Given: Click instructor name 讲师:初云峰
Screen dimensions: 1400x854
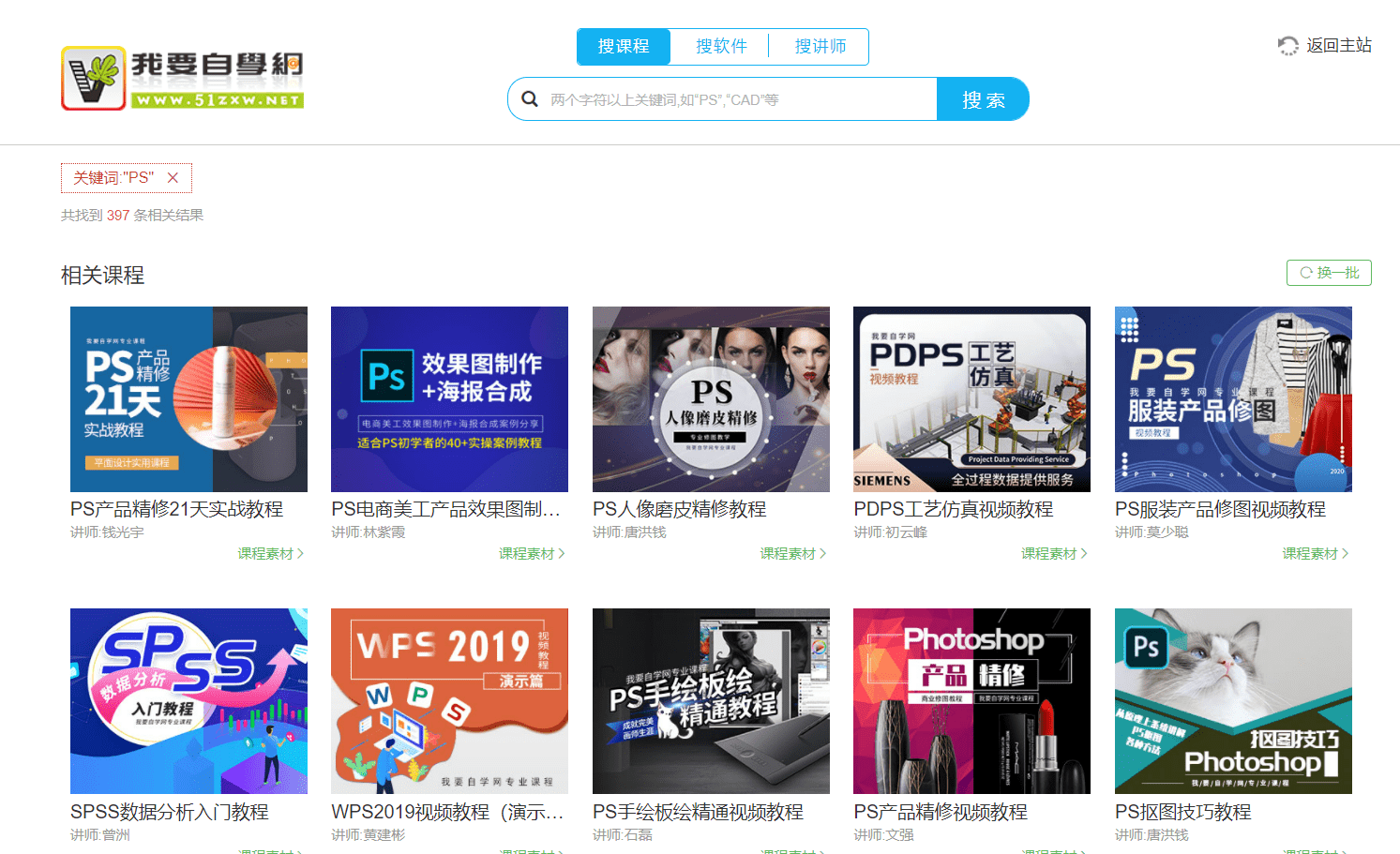Looking at the screenshot, I should tap(891, 532).
